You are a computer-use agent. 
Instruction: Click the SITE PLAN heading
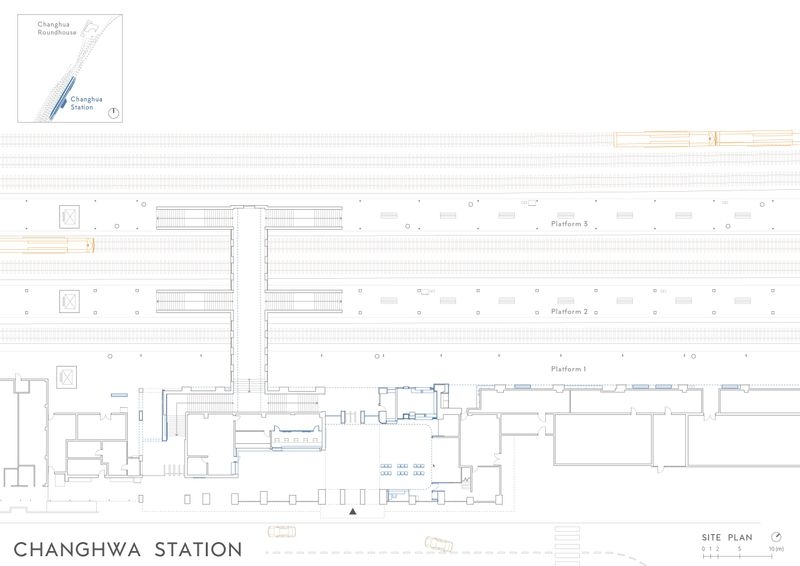727,537
